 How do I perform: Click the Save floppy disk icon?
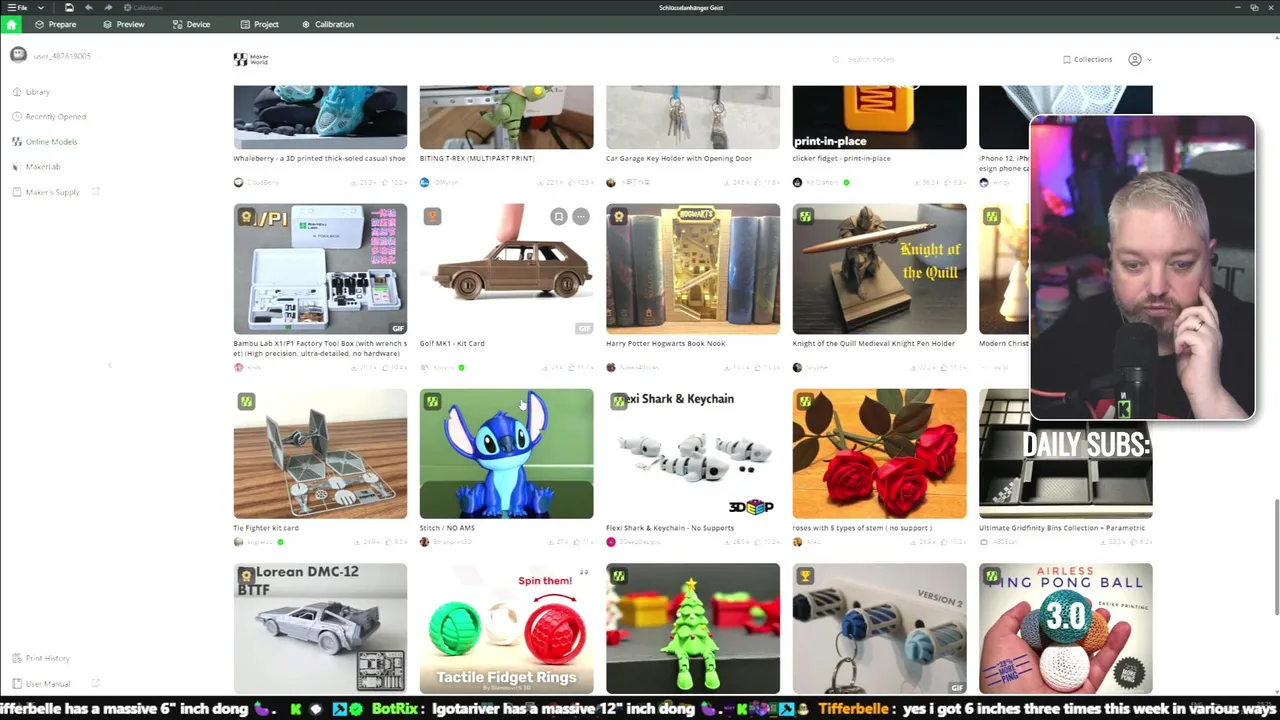click(69, 8)
